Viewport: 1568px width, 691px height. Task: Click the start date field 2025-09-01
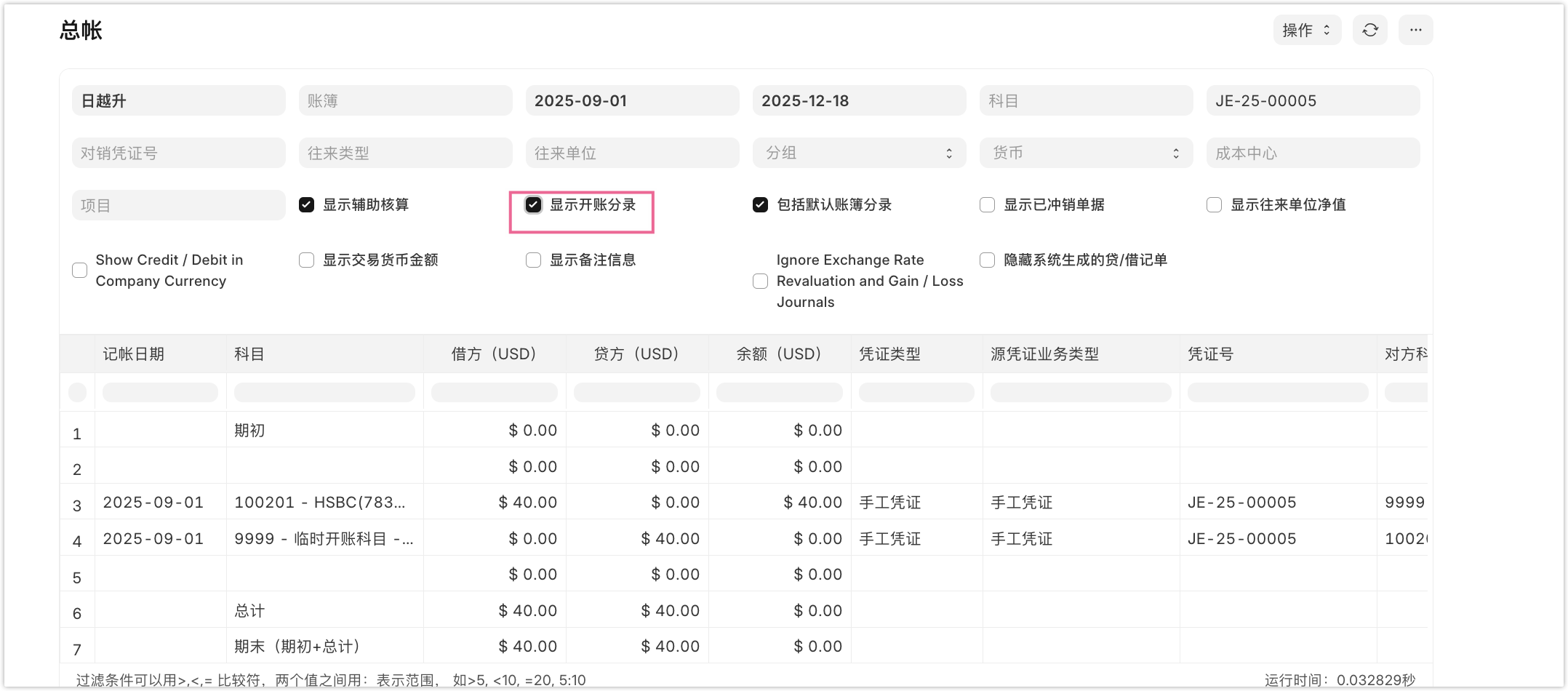pos(632,100)
